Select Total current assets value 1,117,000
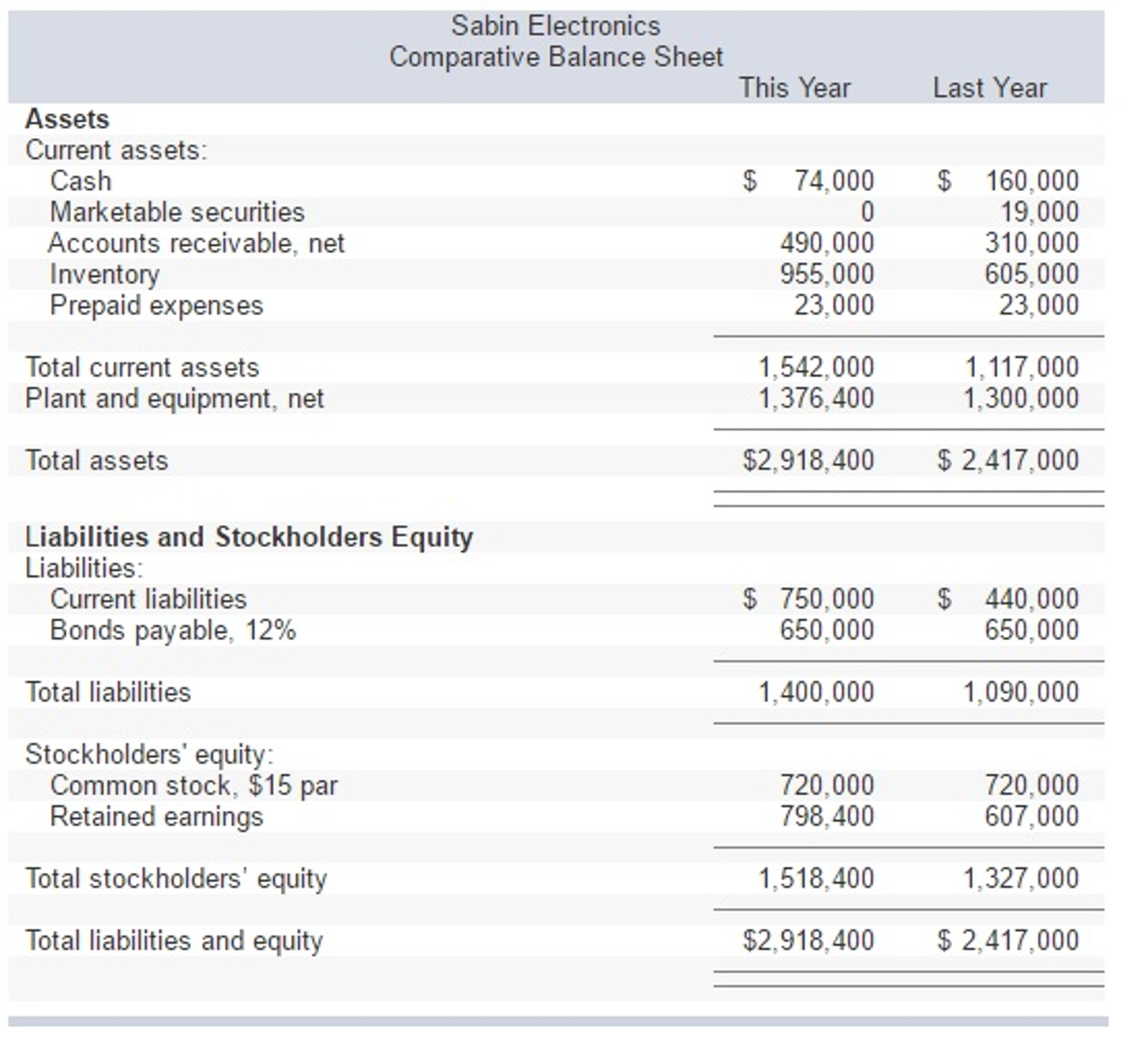The image size is (1148, 1039). coord(1022,368)
